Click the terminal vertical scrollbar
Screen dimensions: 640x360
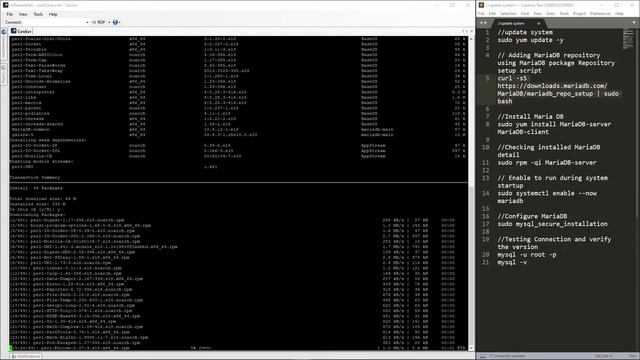(471, 194)
